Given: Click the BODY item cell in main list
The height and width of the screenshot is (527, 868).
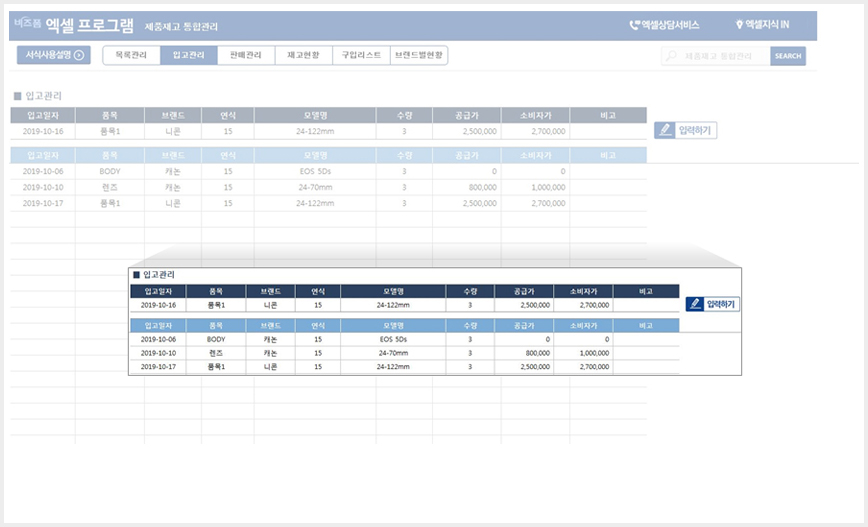Looking at the screenshot, I should 110,171.
